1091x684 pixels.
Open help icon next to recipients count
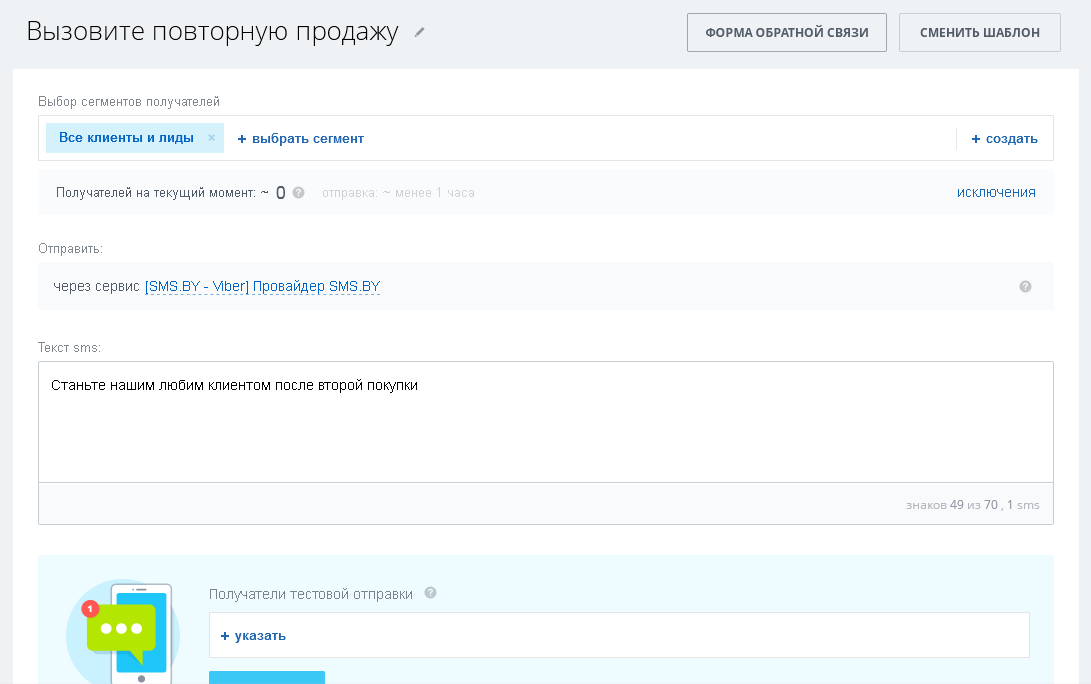point(298,192)
